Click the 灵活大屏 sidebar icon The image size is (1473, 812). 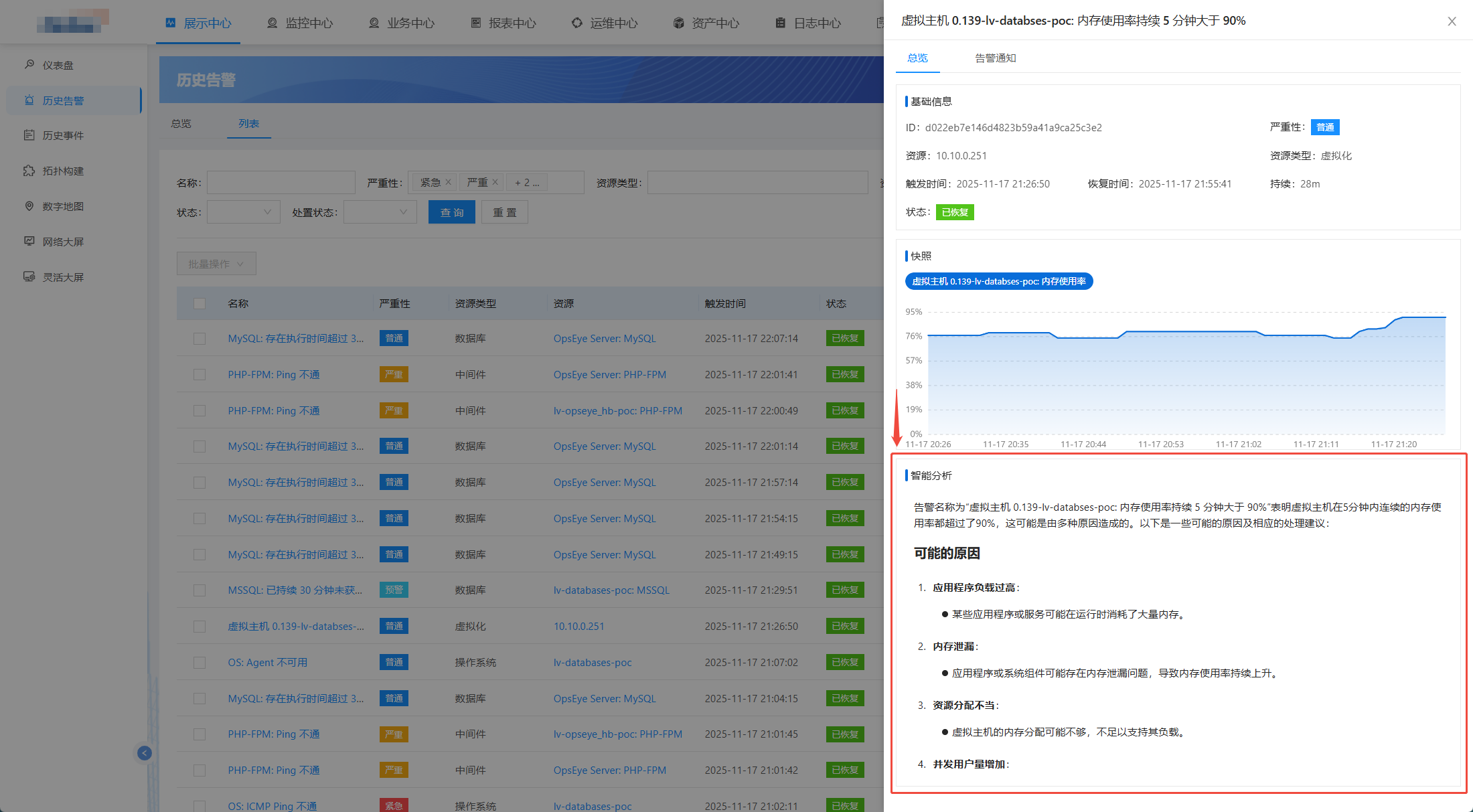coord(29,277)
